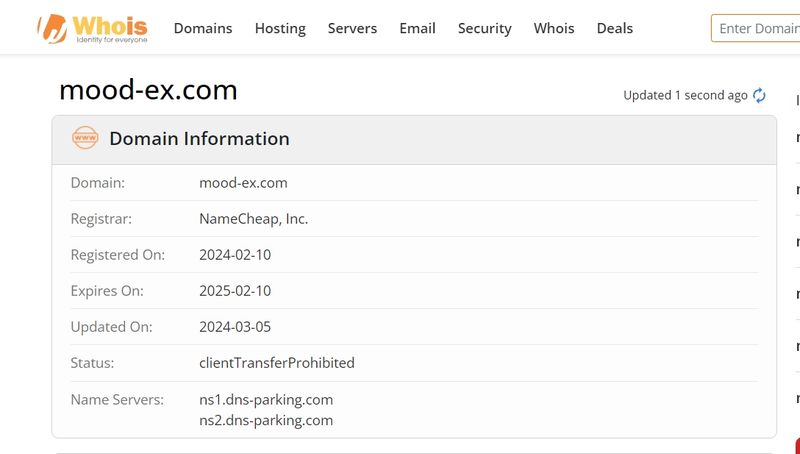Viewport: 800px width, 454px height.
Task: Click the Whois logo in the header
Action: (92, 29)
